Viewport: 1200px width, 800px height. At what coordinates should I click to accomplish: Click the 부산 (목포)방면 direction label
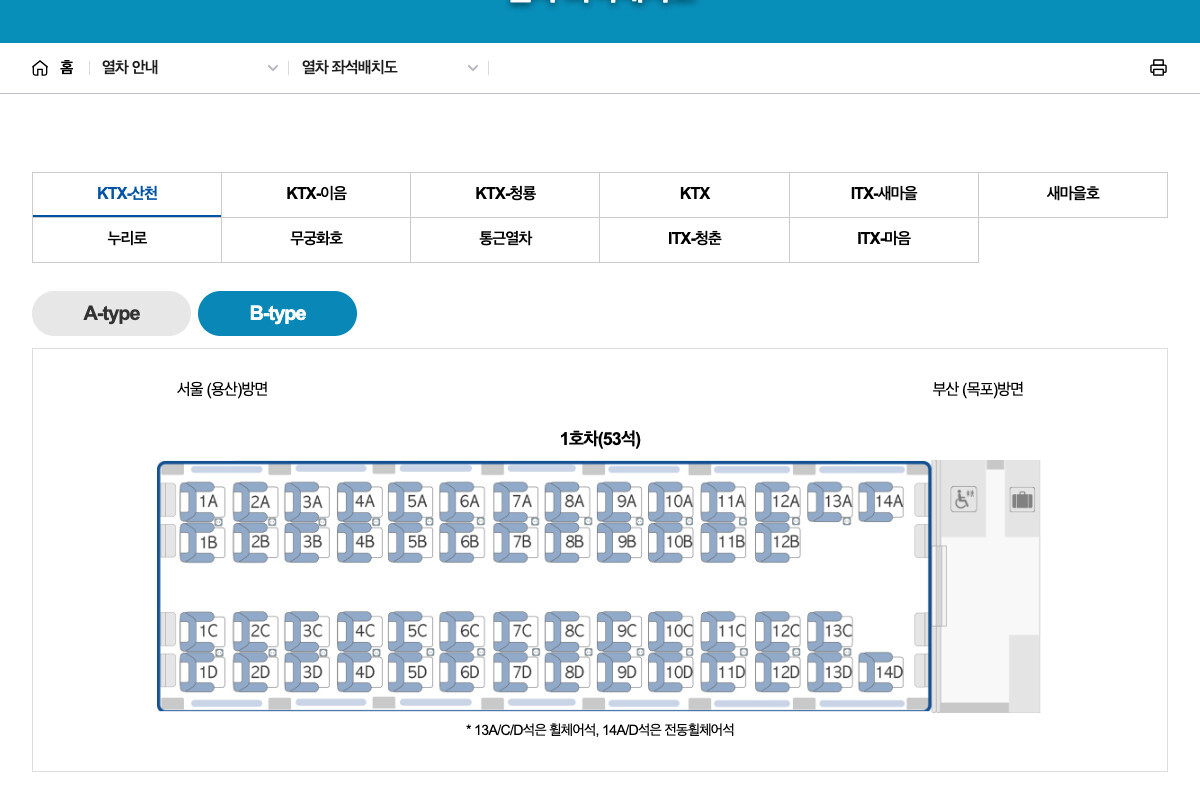[x=978, y=390]
